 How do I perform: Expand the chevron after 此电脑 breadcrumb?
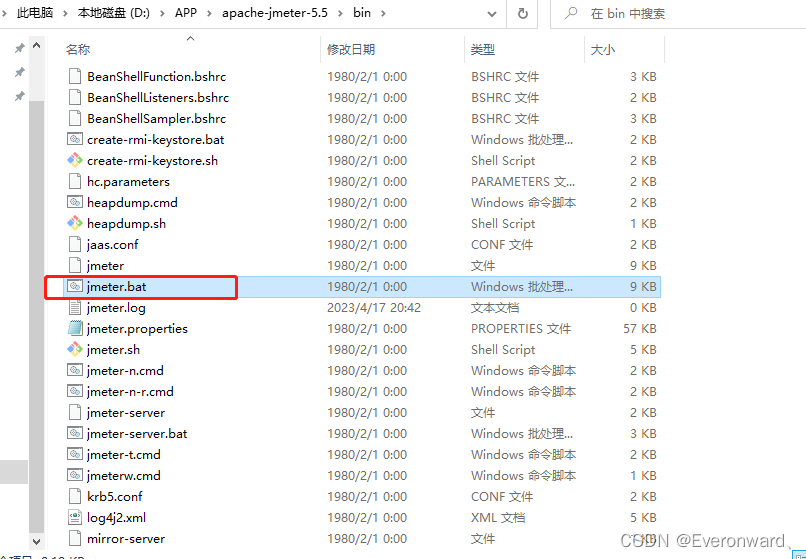point(65,13)
